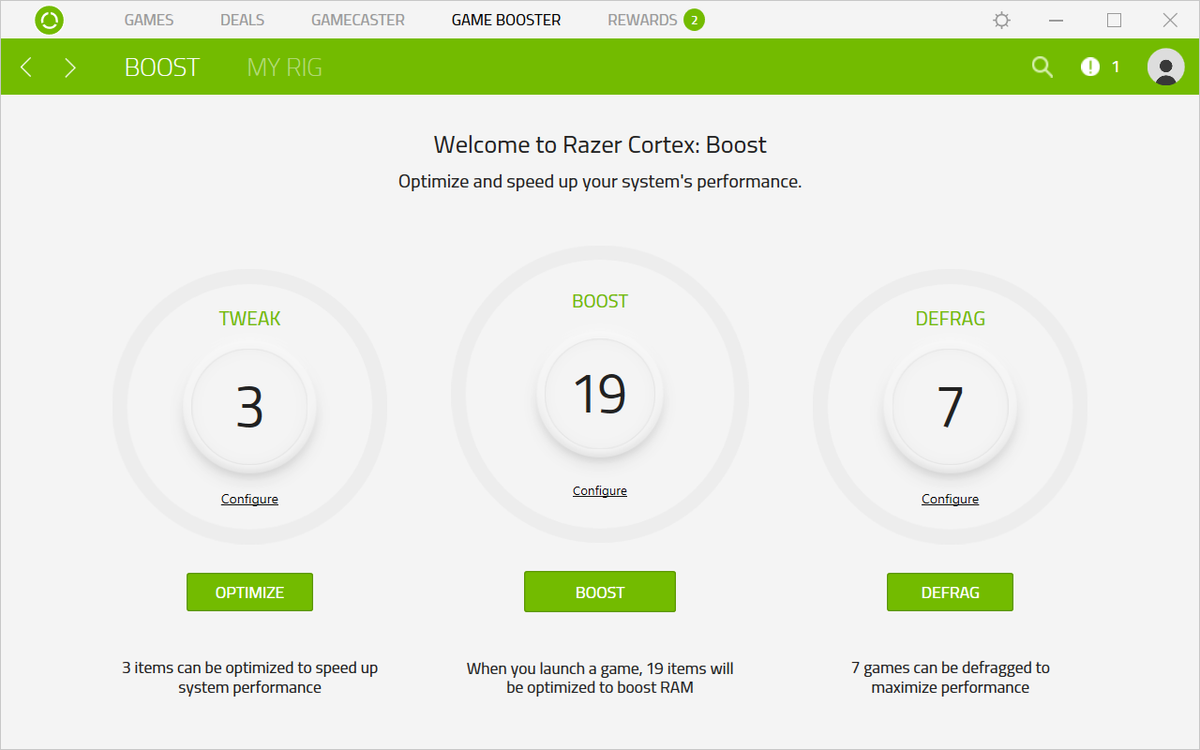1200x750 pixels.
Task: Click the Defrag circle showing 7
Action: click(x=950, y=407)
